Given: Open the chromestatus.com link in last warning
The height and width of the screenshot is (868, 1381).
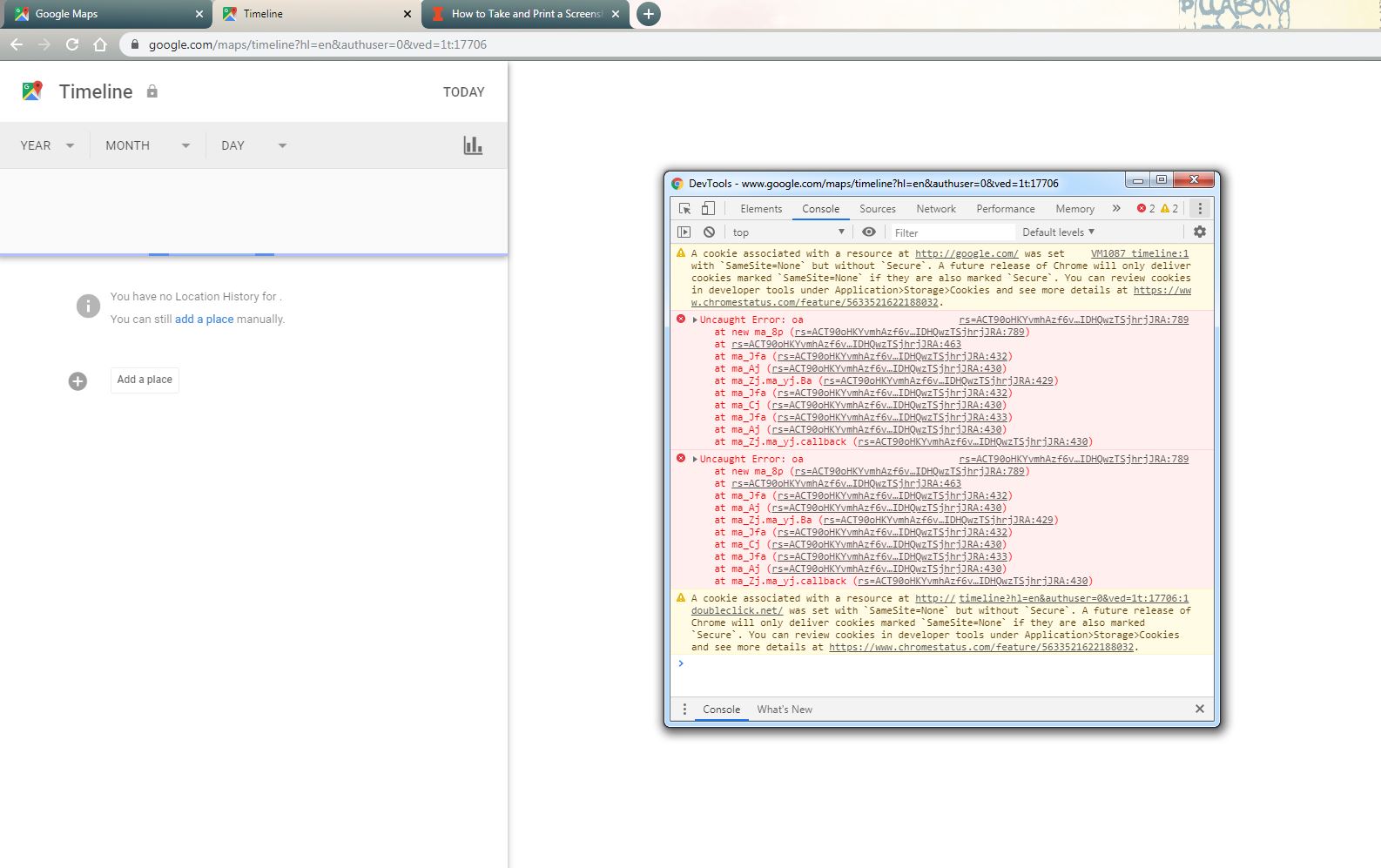Looking at the screenshot, I should click(981, 648).
